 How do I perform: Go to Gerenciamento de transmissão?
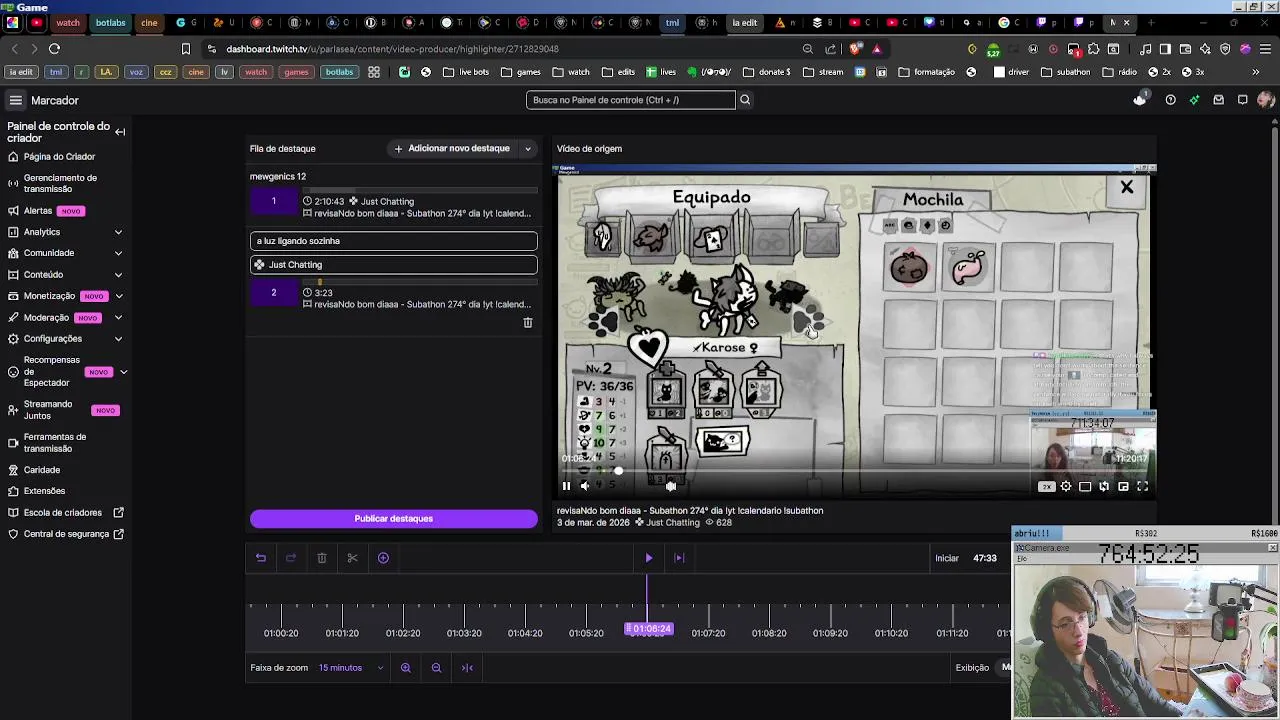tap(62, 183)
